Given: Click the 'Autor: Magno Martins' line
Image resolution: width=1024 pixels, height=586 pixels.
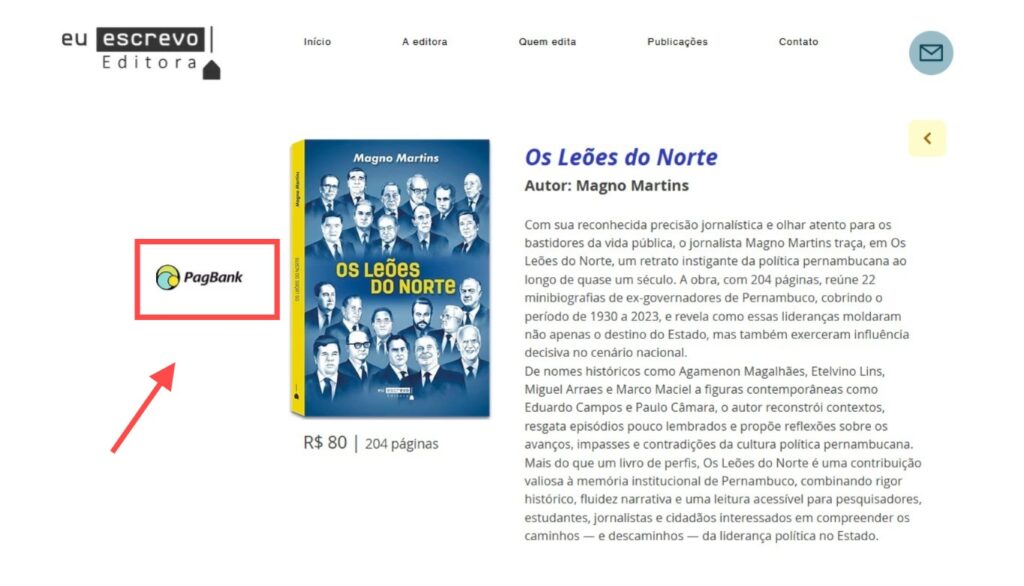Looking at the screenshot, I should coord(607,186).
